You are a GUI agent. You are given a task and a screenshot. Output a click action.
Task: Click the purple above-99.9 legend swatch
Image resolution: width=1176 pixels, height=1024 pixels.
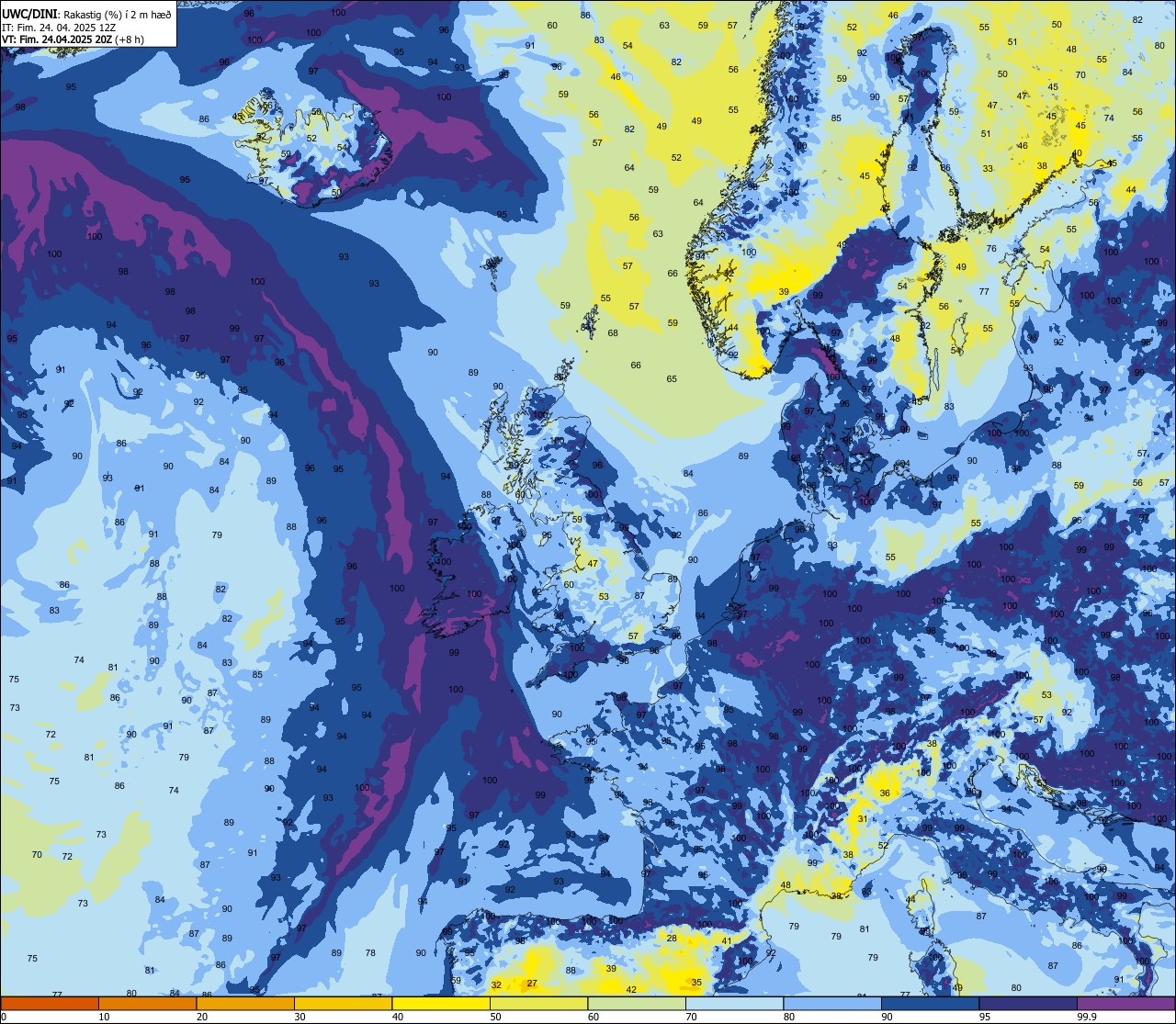click(1125, 1003)
